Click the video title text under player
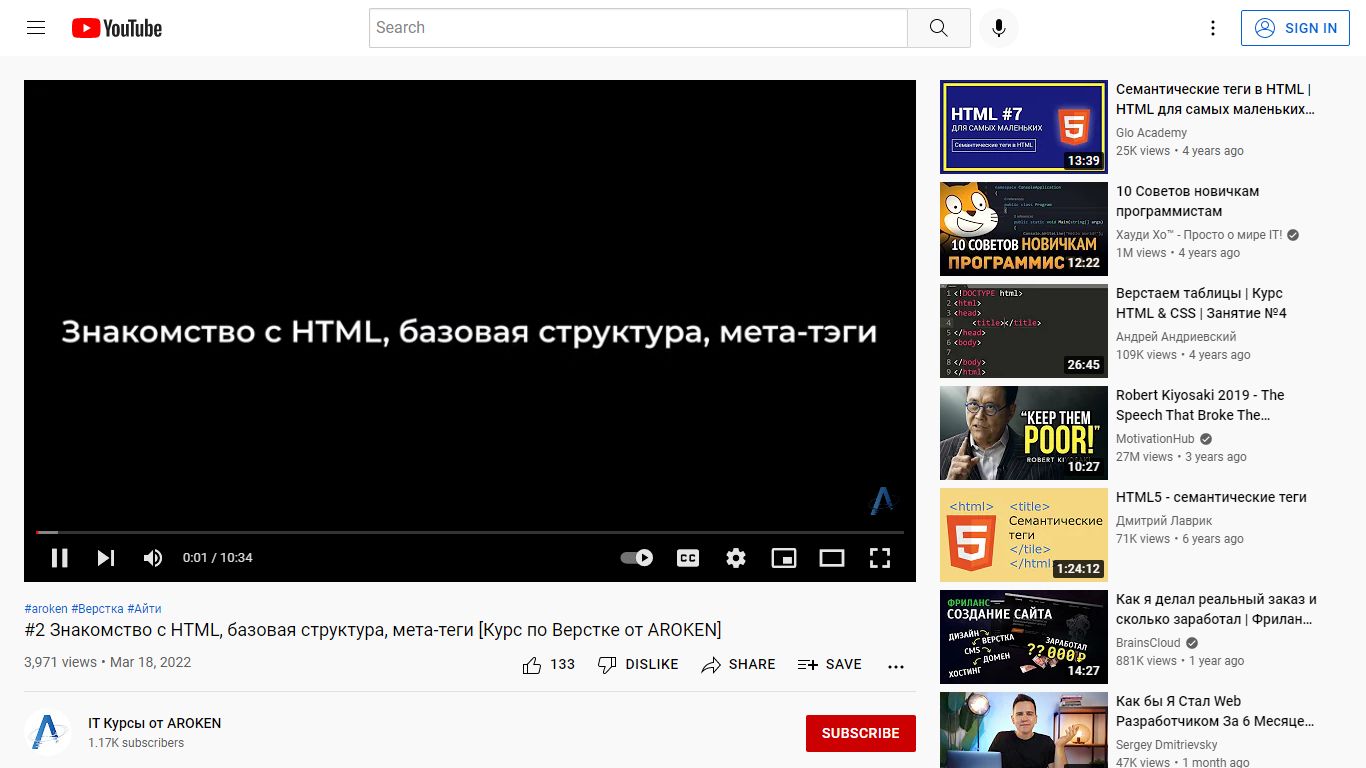This screenshot has height=768, width=1366. [373, 630]
